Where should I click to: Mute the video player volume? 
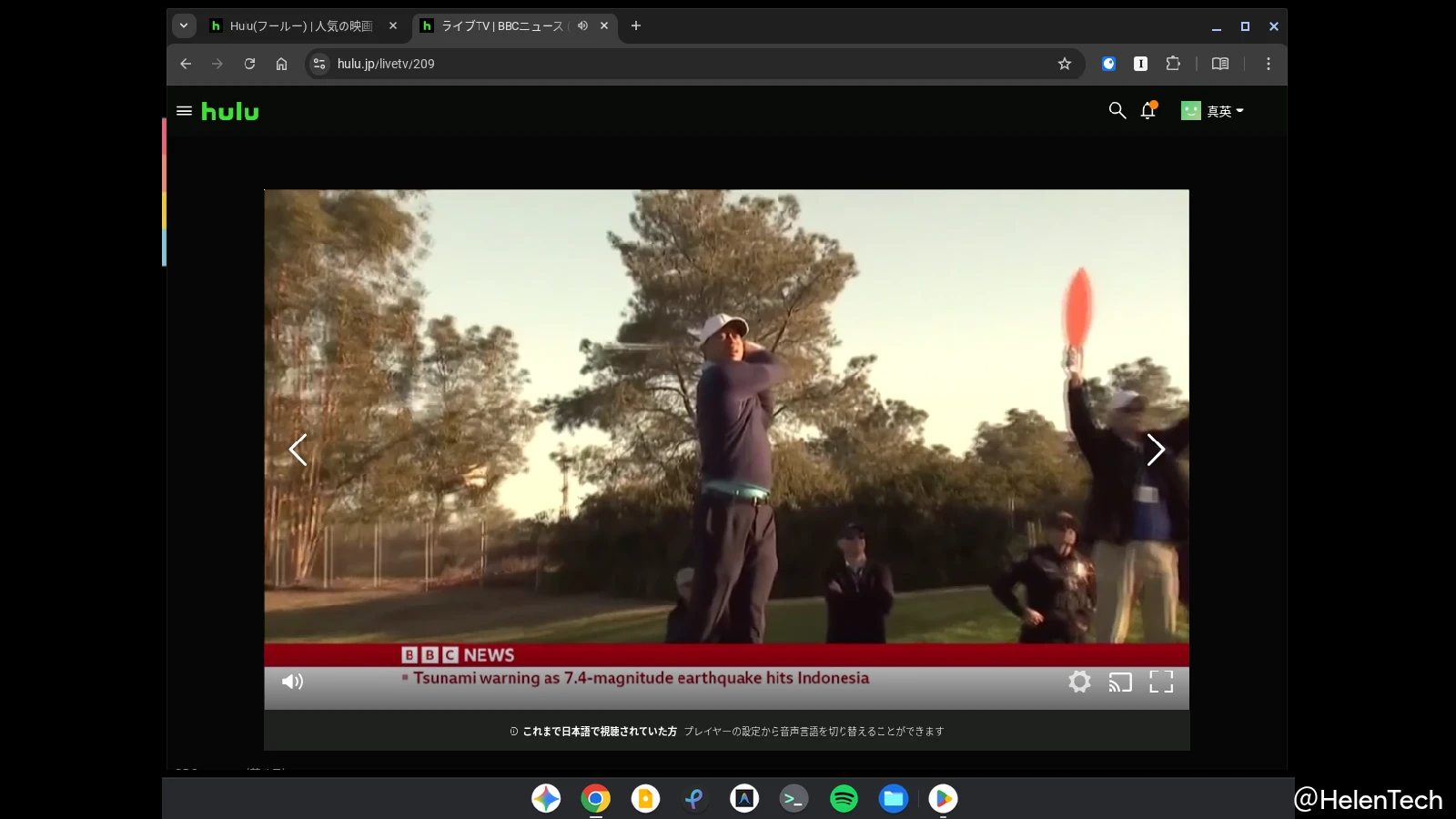click(292, 682)
